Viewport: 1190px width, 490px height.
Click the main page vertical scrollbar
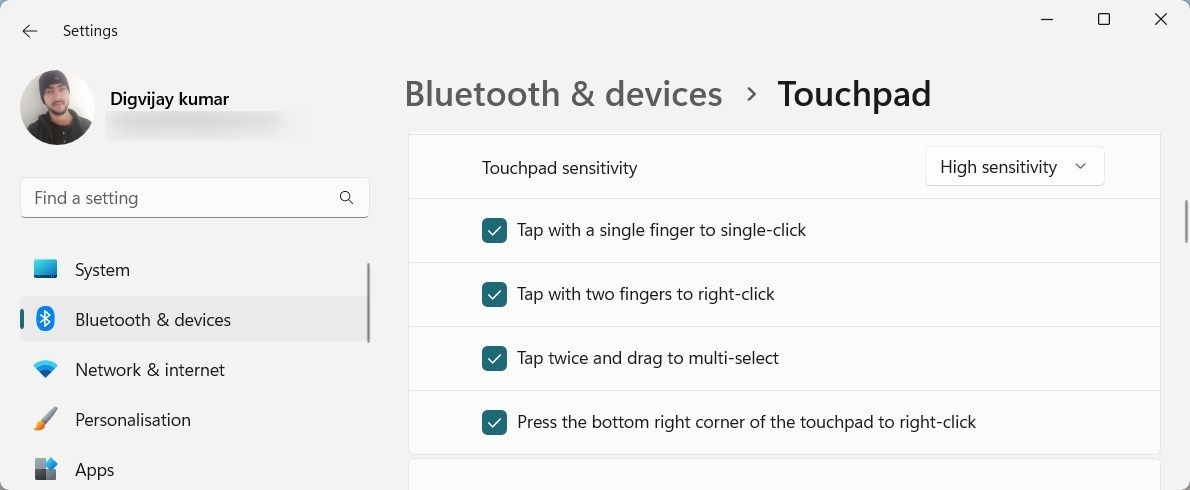pos(1186,221)
